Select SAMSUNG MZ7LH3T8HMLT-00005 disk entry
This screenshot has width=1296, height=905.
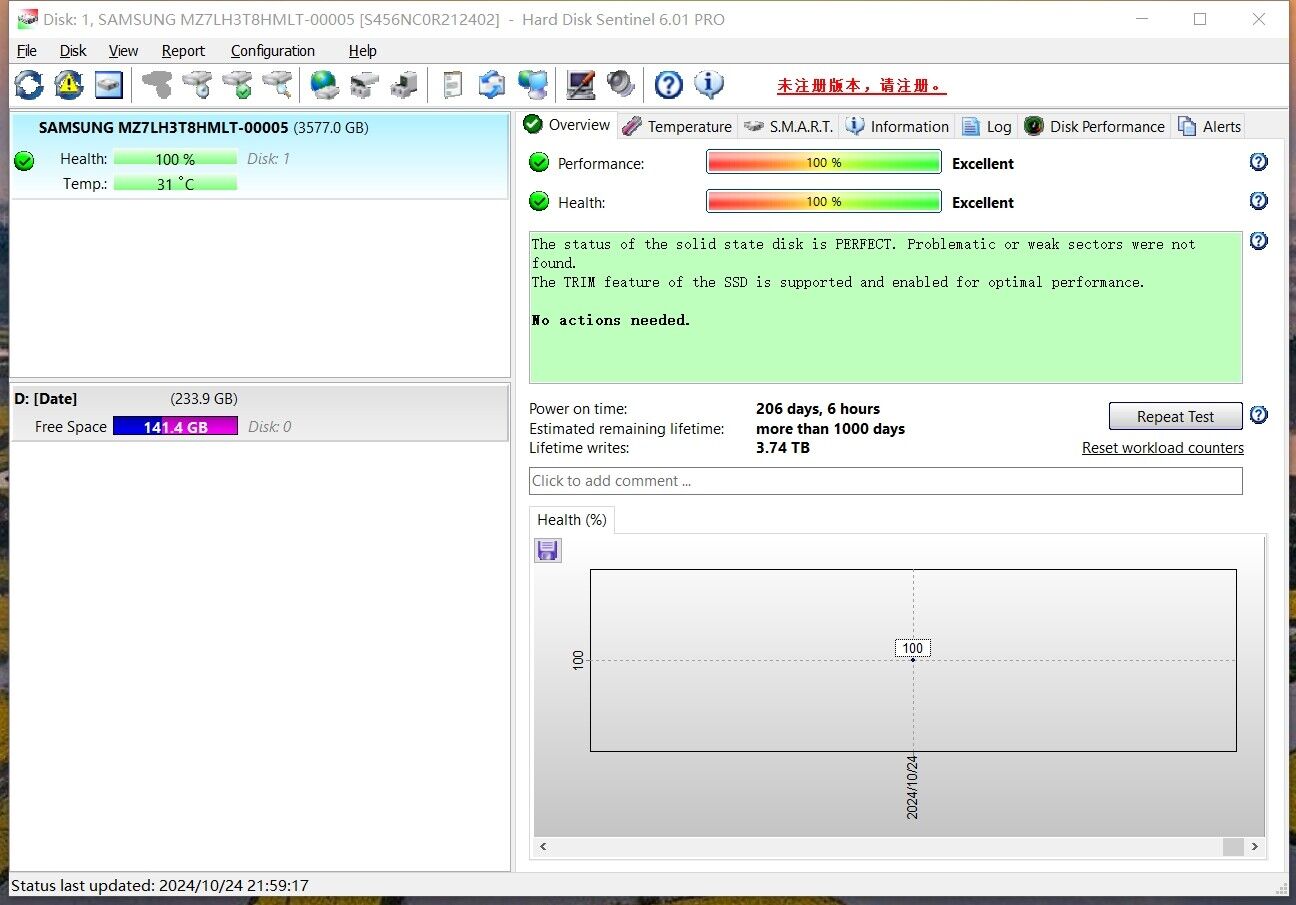(259, 156)
